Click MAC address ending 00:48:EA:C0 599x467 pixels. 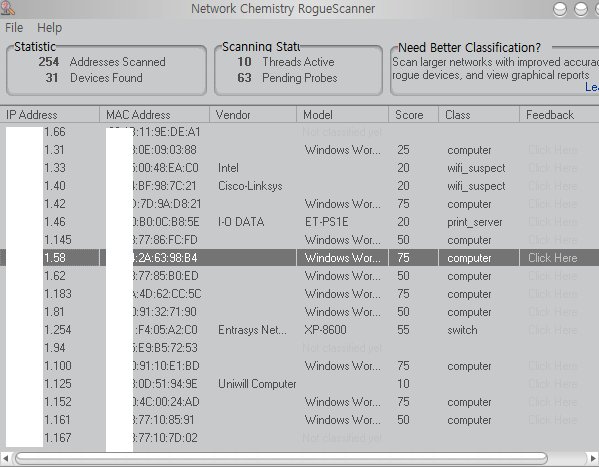[166, 168]
